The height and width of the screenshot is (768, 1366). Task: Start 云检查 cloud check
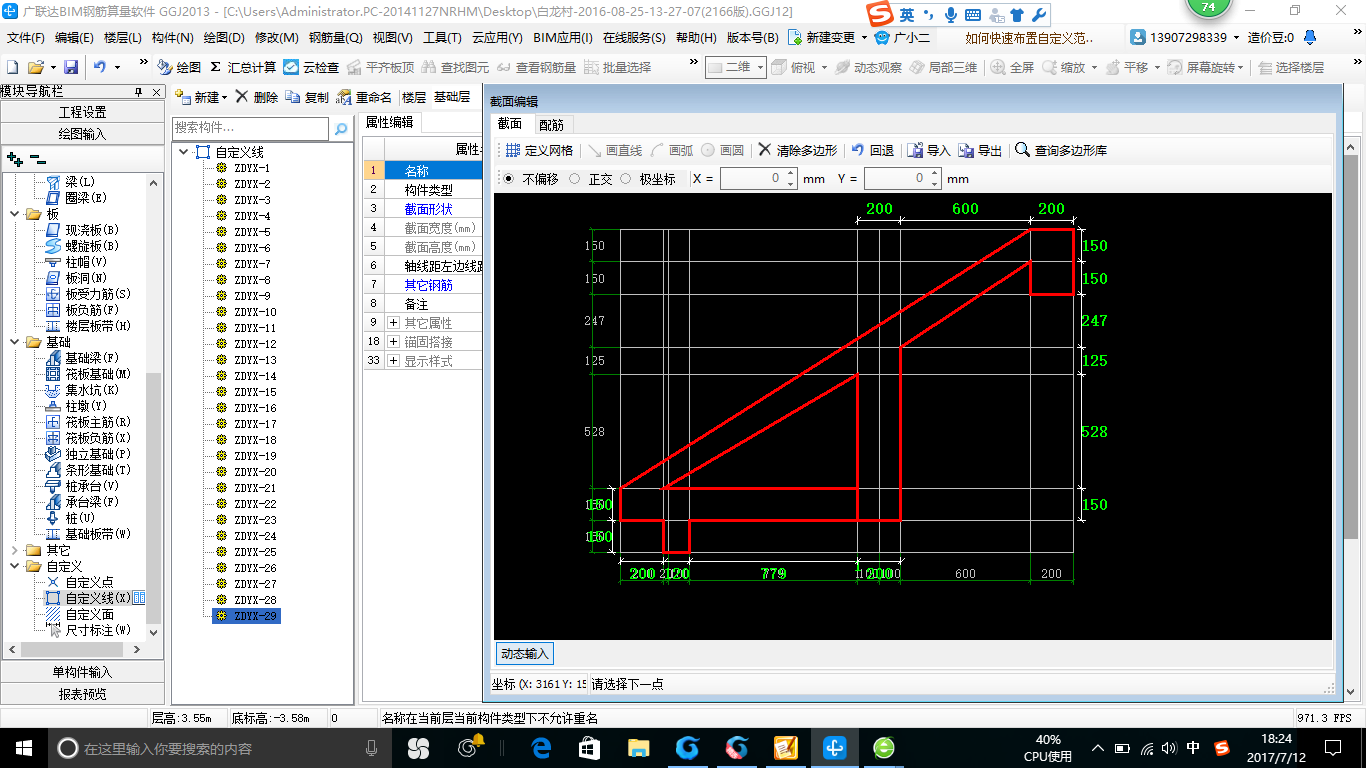coord(311,67)
